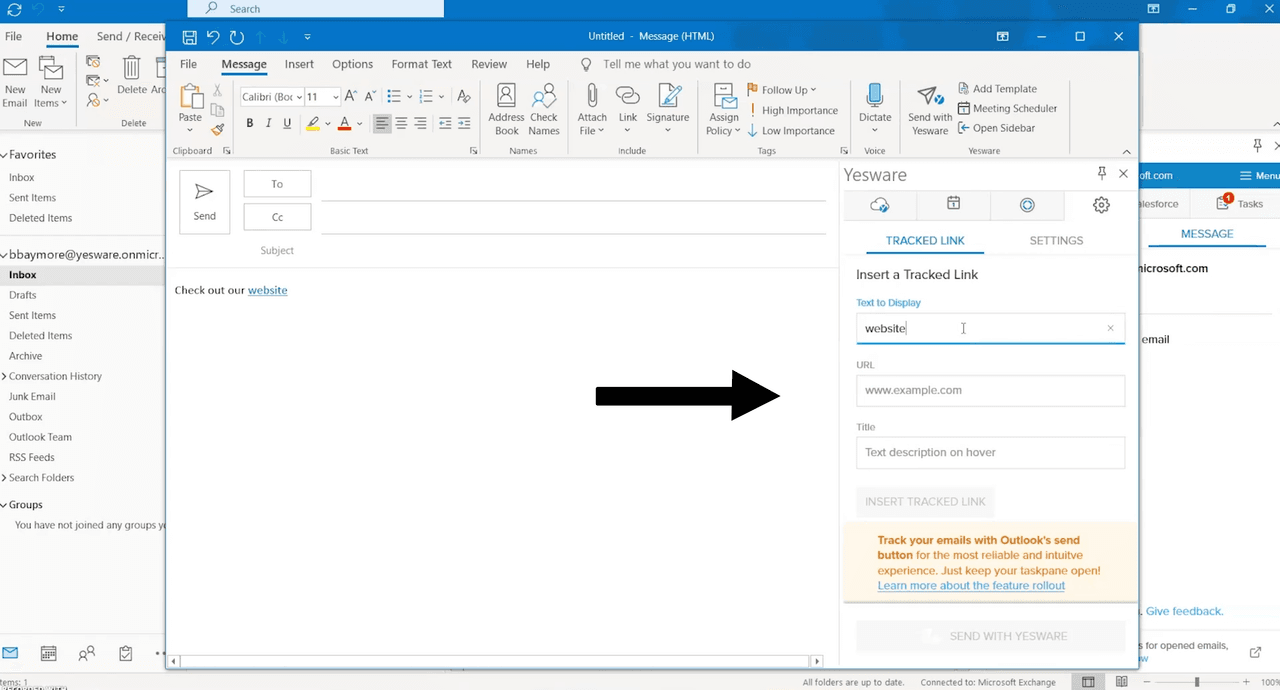1280x690 pixels.
Task: Click the Title hover description field
Action: 990,452
